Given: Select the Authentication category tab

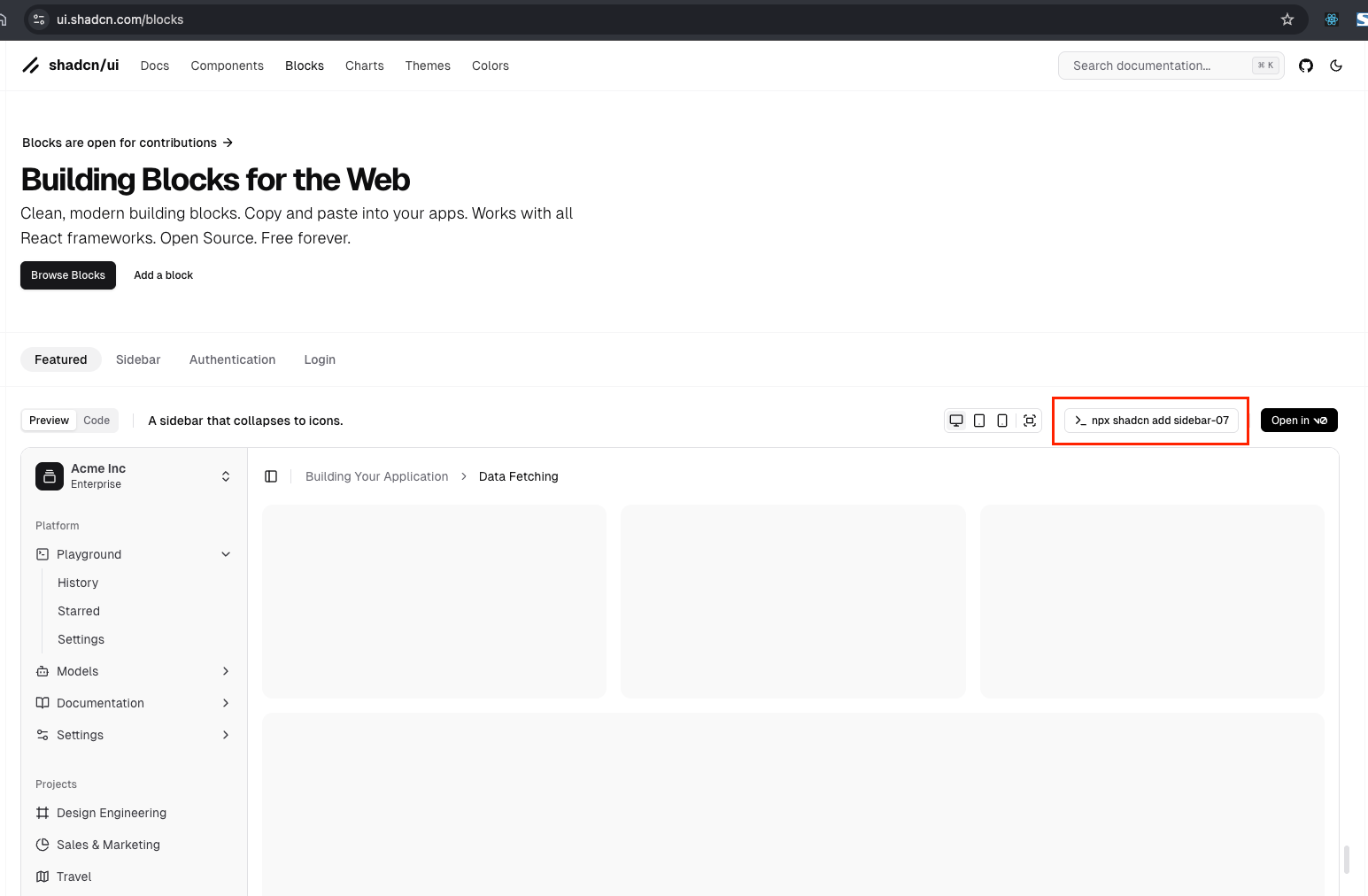Looking at the screenshot, I should (x=232, y=359).
